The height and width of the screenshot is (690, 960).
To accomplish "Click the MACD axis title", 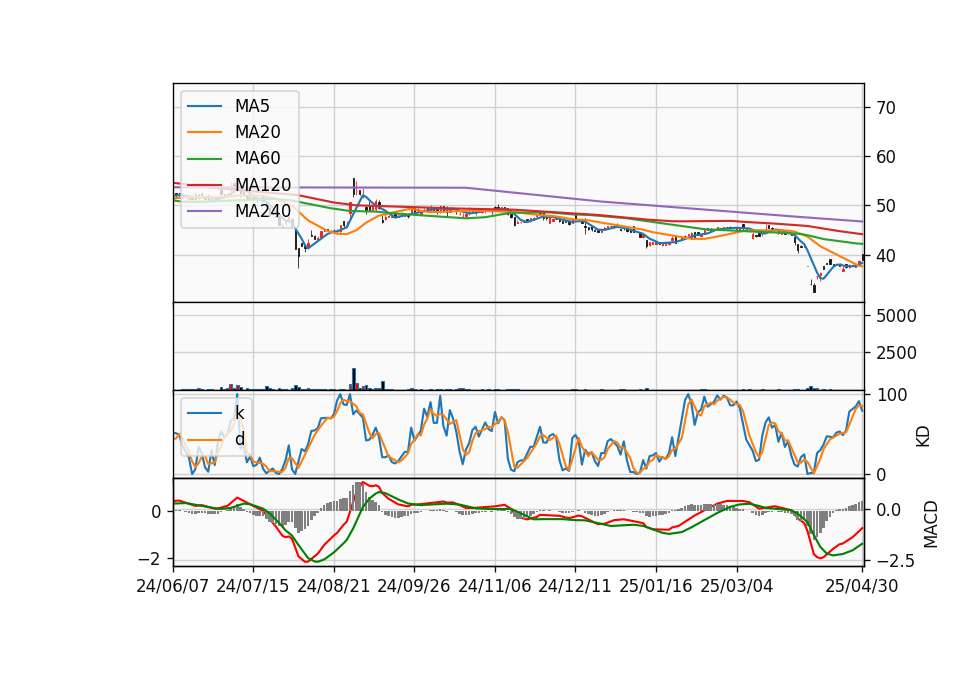I will 931,524.
